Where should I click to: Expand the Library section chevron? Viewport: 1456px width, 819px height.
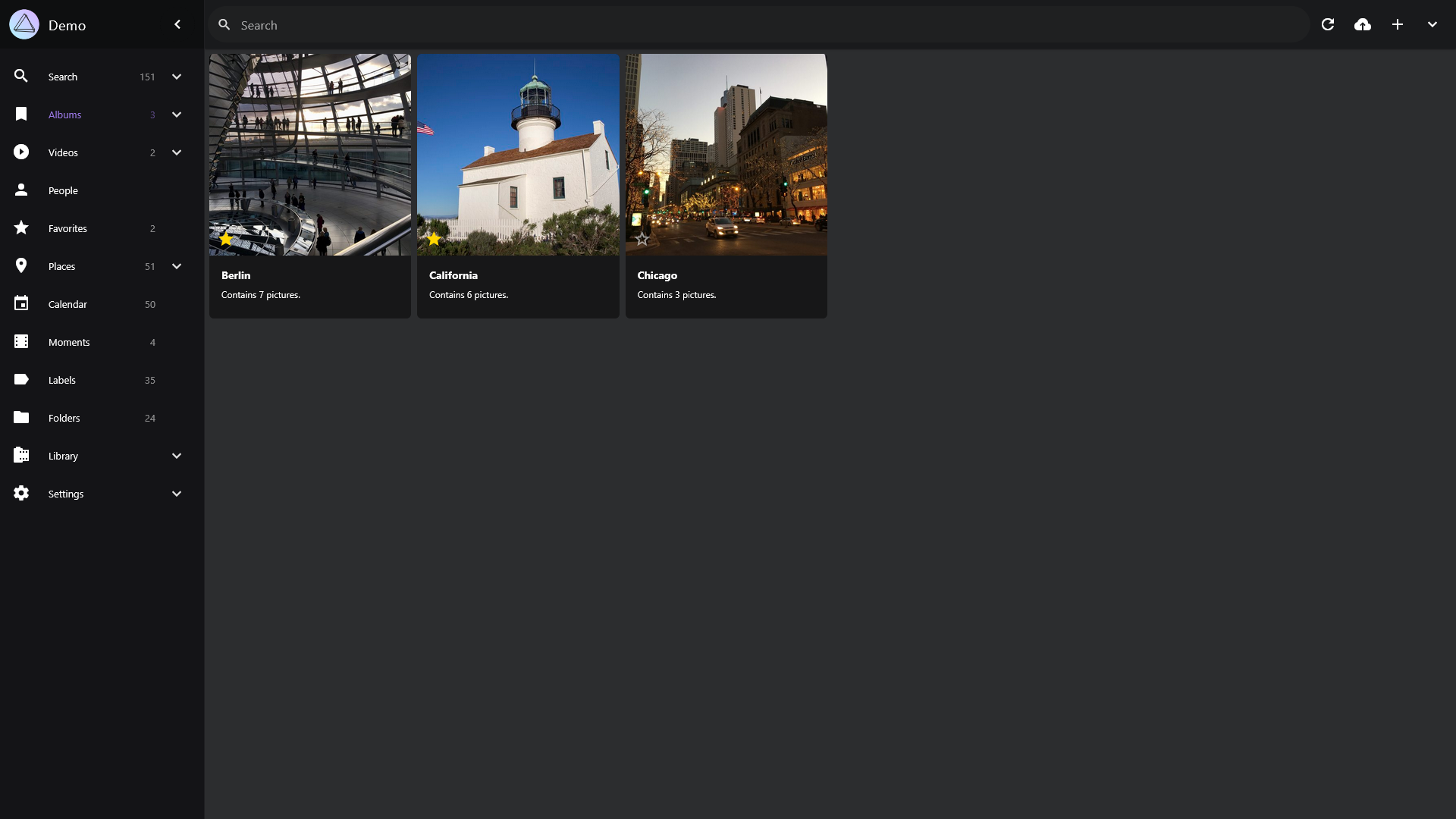click(x=177, y=456)
